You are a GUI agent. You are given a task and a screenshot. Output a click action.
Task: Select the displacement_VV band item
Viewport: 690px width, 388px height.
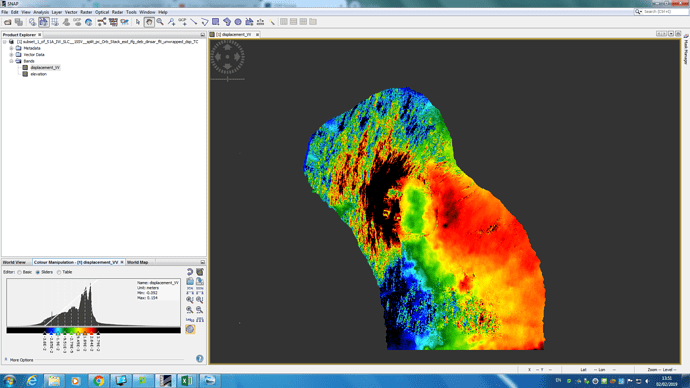tap(45, 67)
